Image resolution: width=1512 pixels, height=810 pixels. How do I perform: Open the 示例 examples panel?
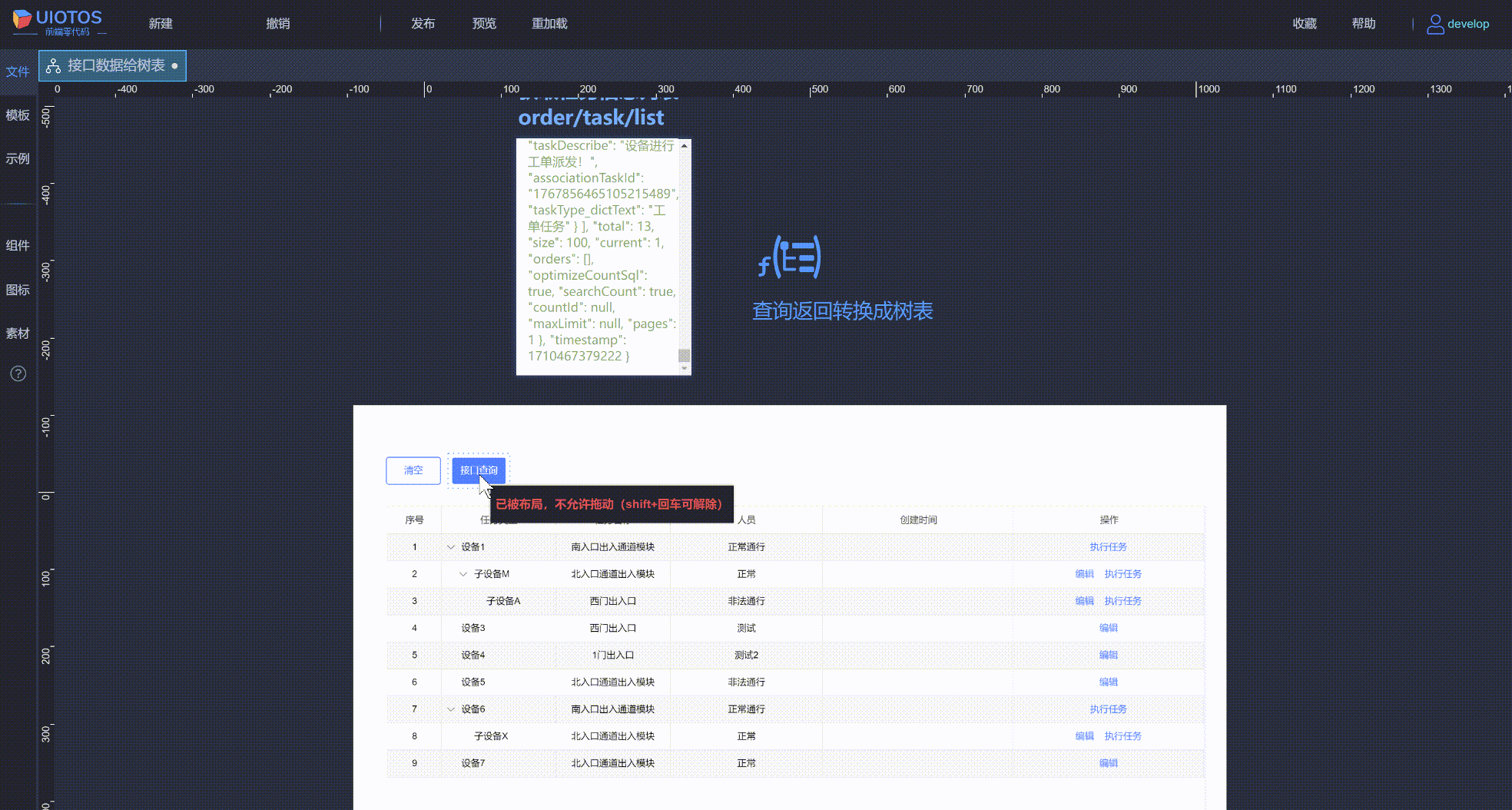tap(18, 158)
